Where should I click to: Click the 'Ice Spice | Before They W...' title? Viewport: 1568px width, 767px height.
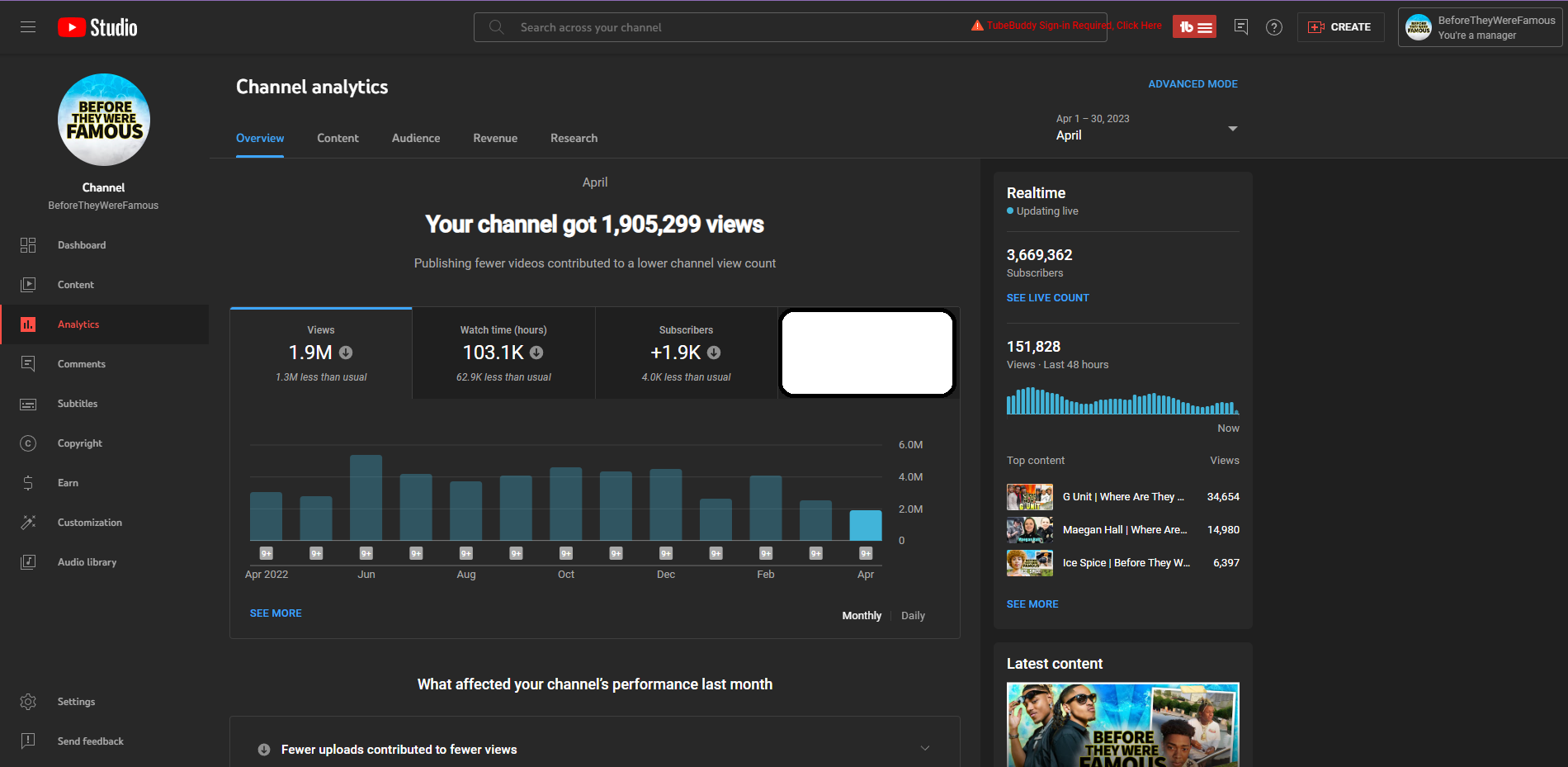pyautogui.click(x=1126, y=563)
